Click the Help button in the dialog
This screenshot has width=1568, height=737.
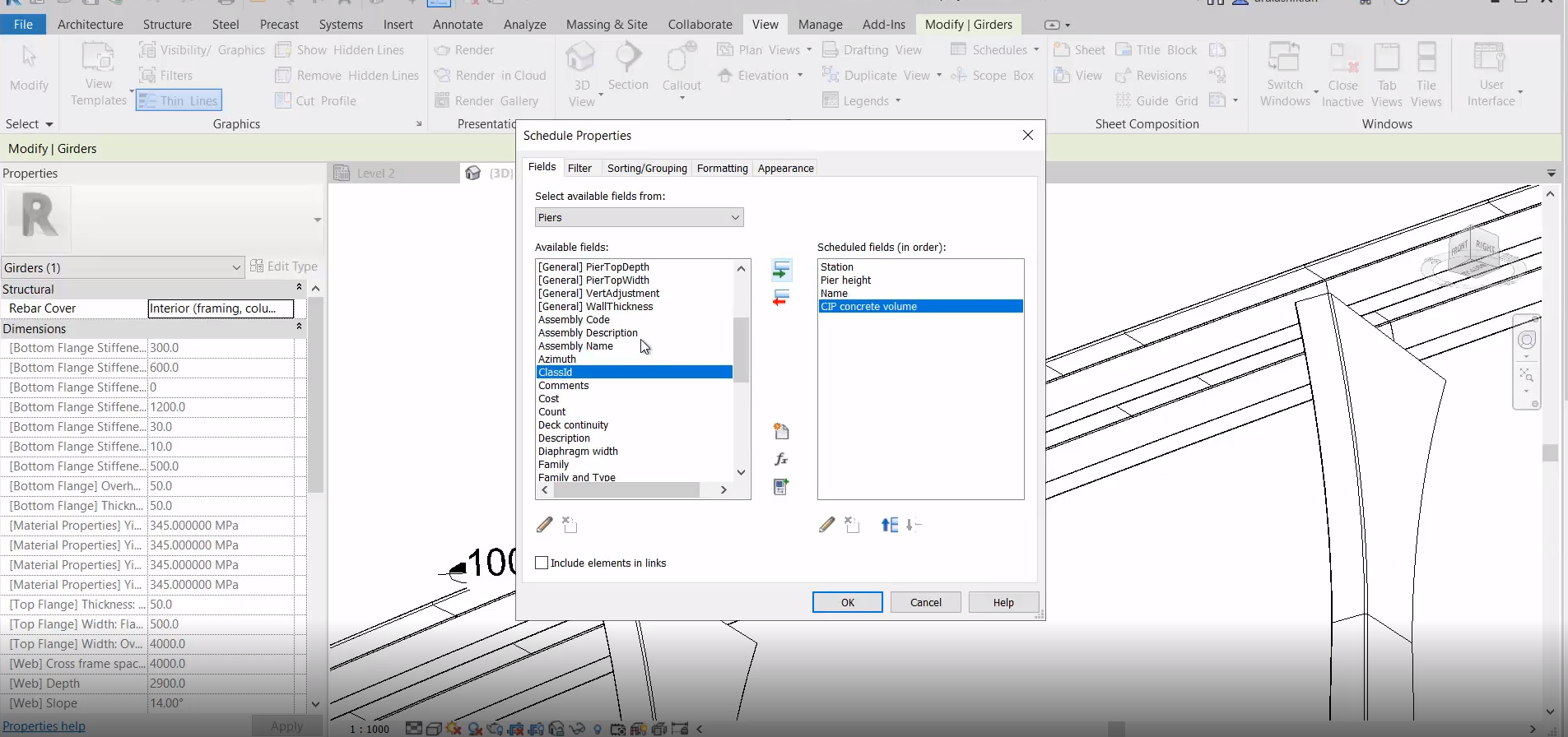point(1003,602)
